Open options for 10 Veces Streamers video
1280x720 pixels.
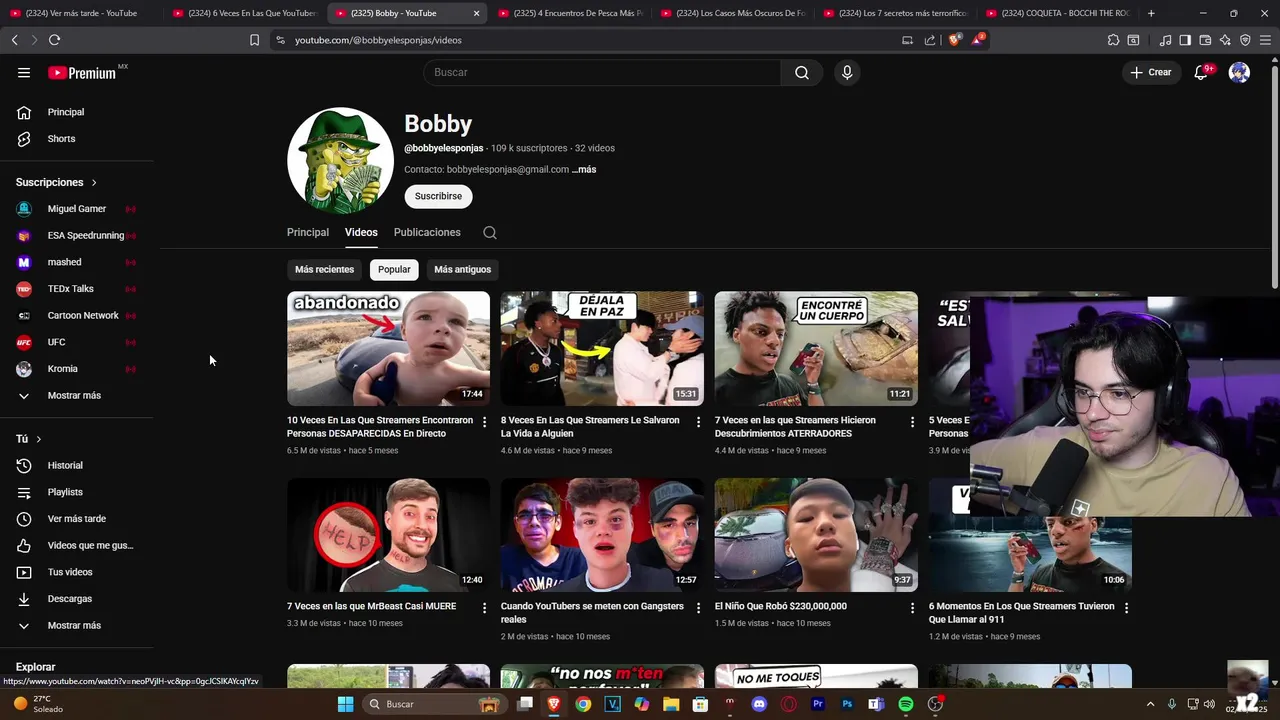[485, 422]
